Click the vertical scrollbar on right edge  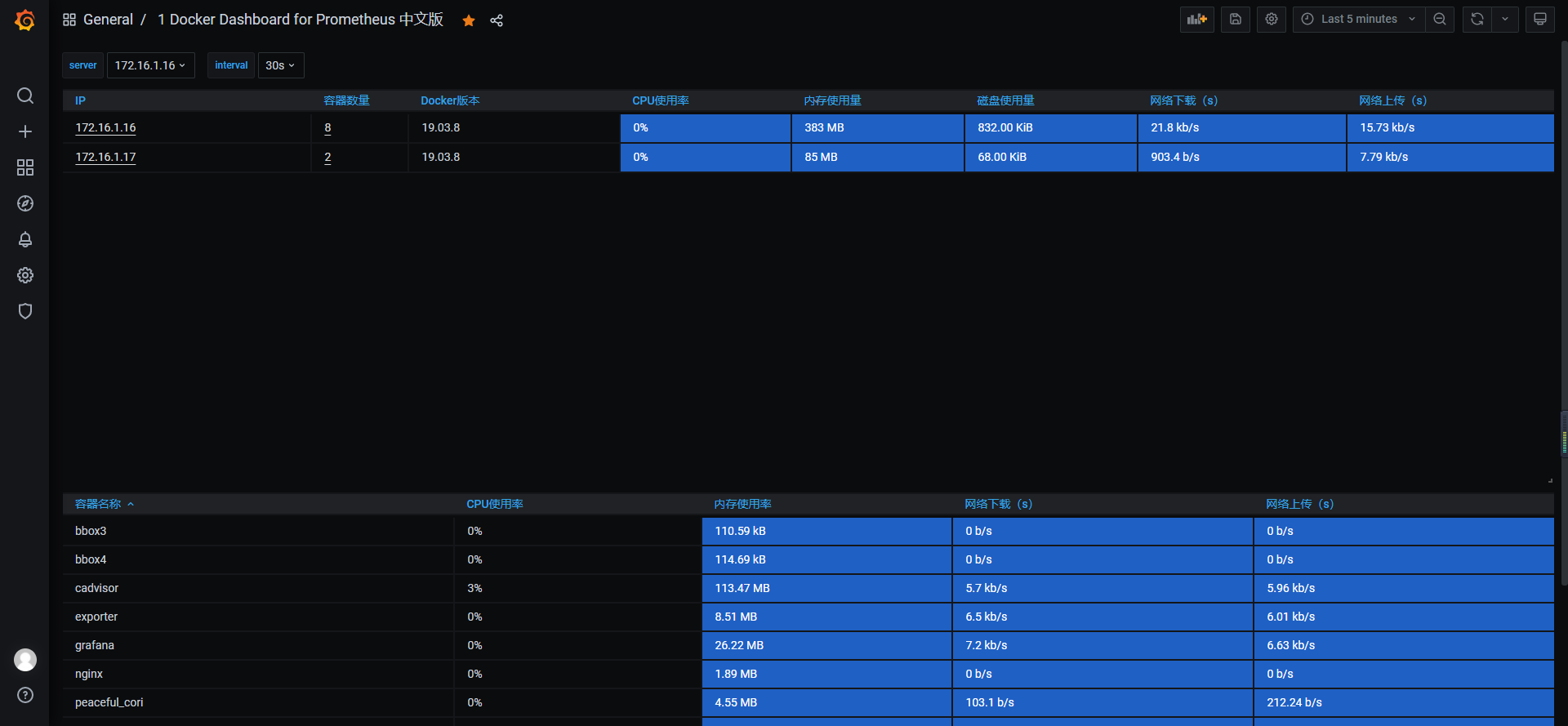[1563, 433]
